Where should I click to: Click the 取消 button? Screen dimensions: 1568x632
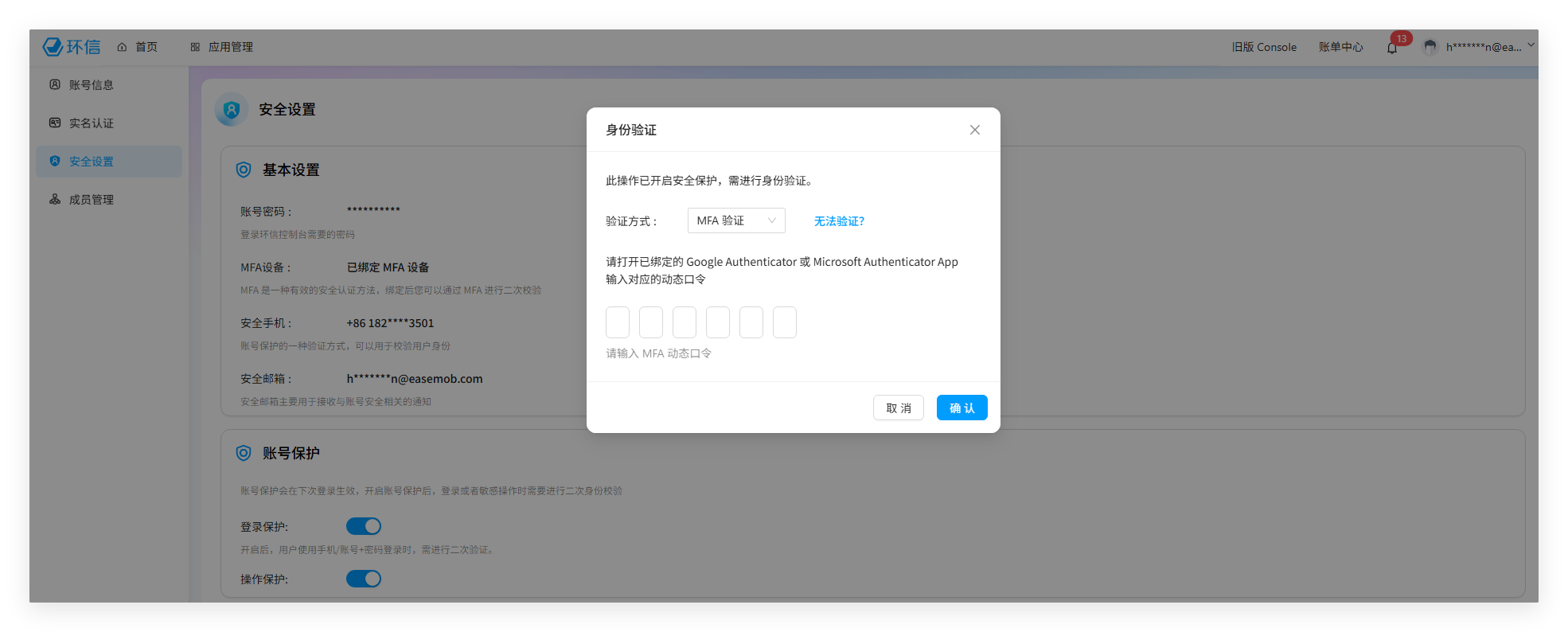898,408
